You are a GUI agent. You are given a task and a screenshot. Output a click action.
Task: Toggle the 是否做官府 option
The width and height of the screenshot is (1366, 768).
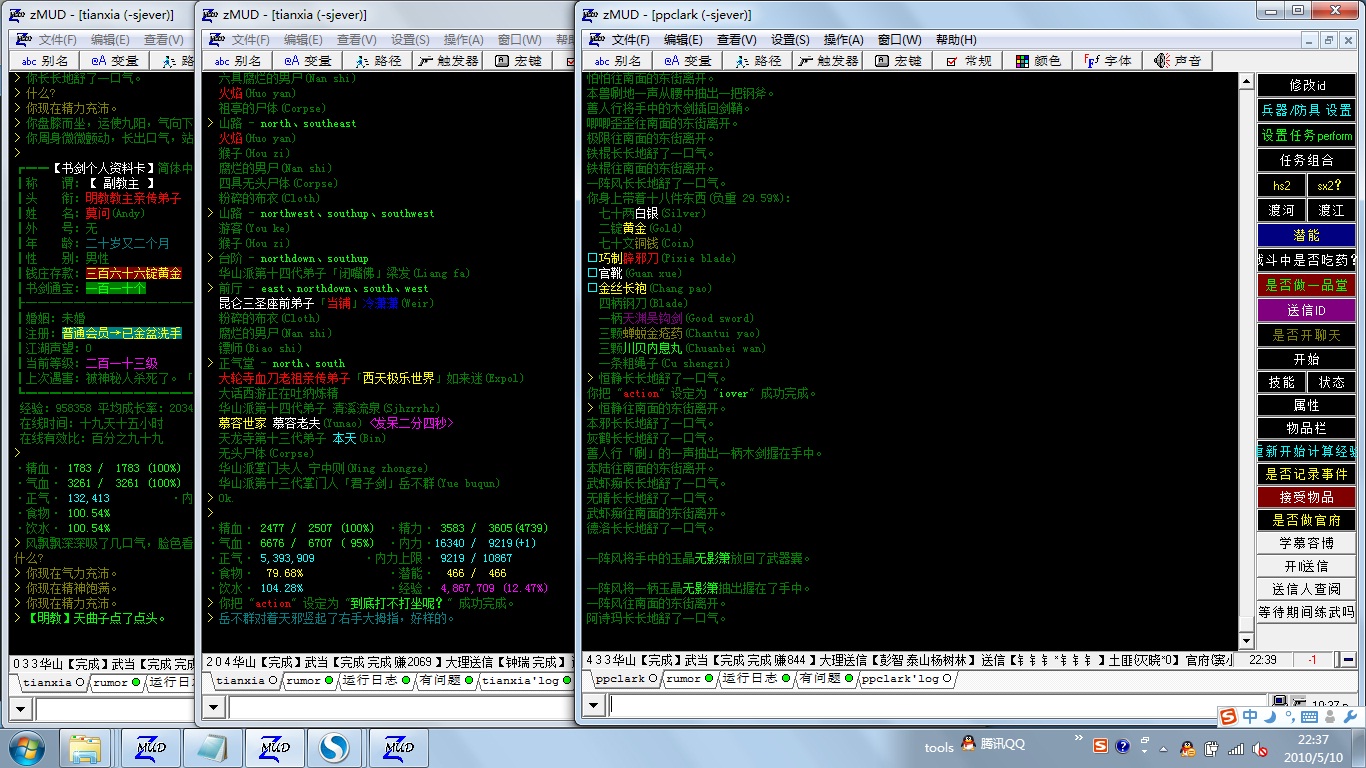pos(1307,520)
